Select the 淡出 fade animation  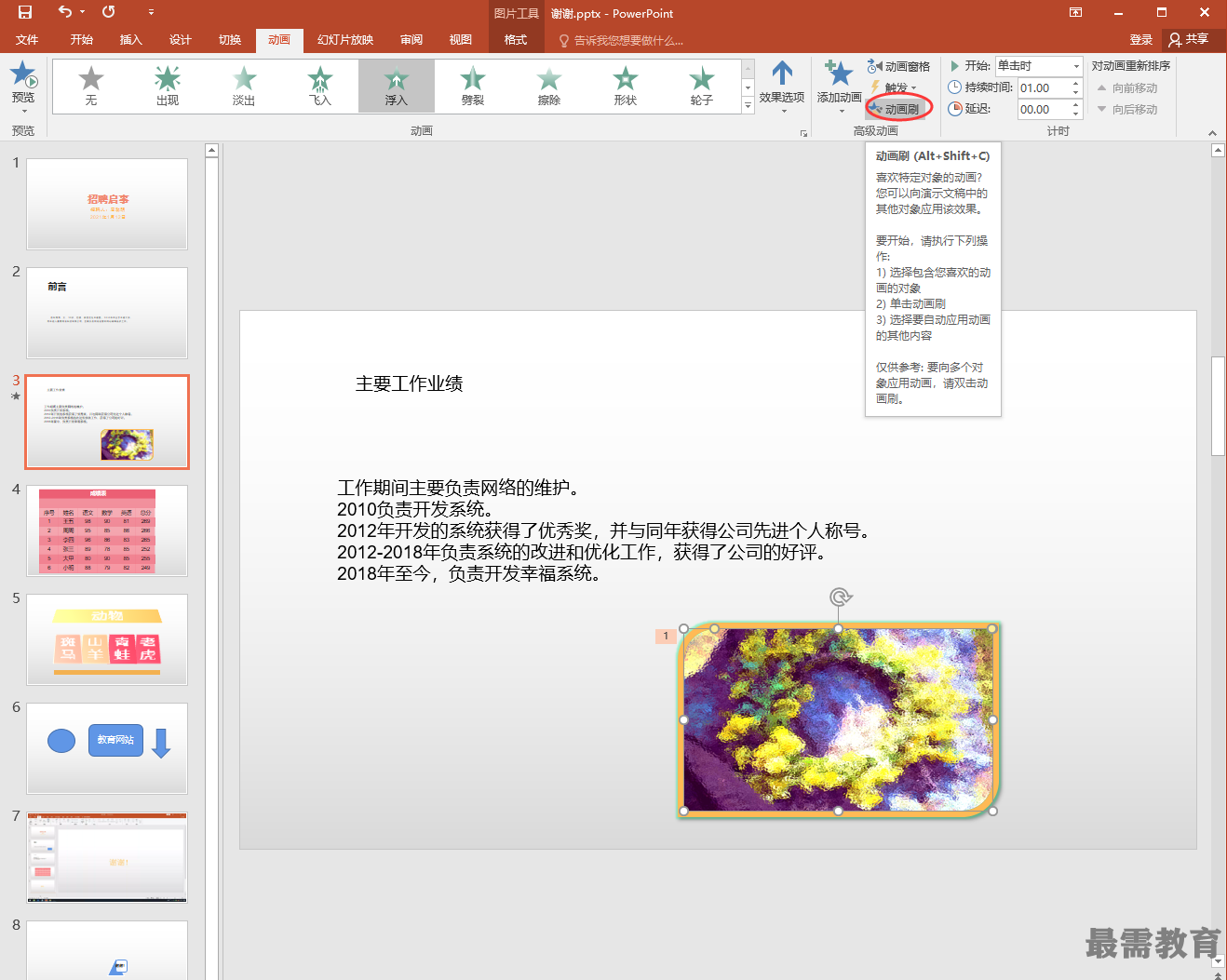[x=244, y=87]
